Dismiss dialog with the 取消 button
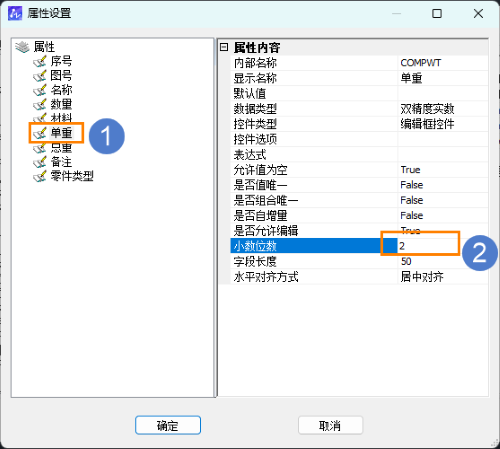This screenshot has width=500, height=449. [x=330, y=425]
